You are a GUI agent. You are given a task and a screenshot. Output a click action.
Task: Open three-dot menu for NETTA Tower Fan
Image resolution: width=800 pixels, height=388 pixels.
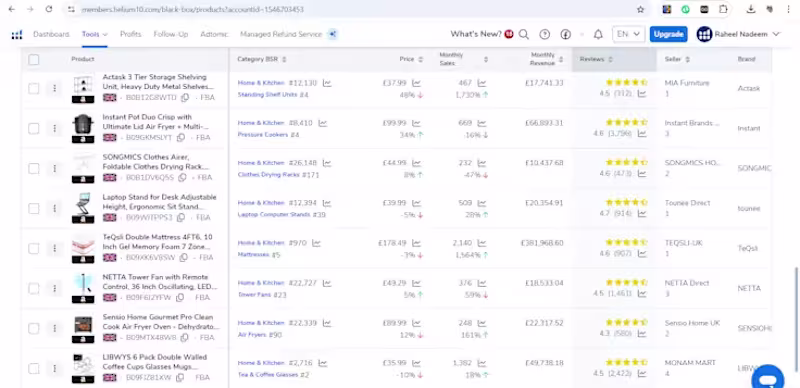point(54,288)
